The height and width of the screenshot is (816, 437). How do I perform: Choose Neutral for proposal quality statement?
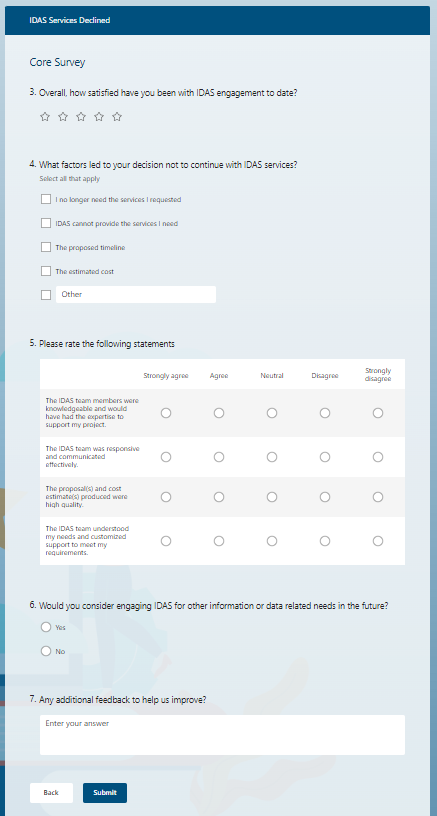[272, 497]
